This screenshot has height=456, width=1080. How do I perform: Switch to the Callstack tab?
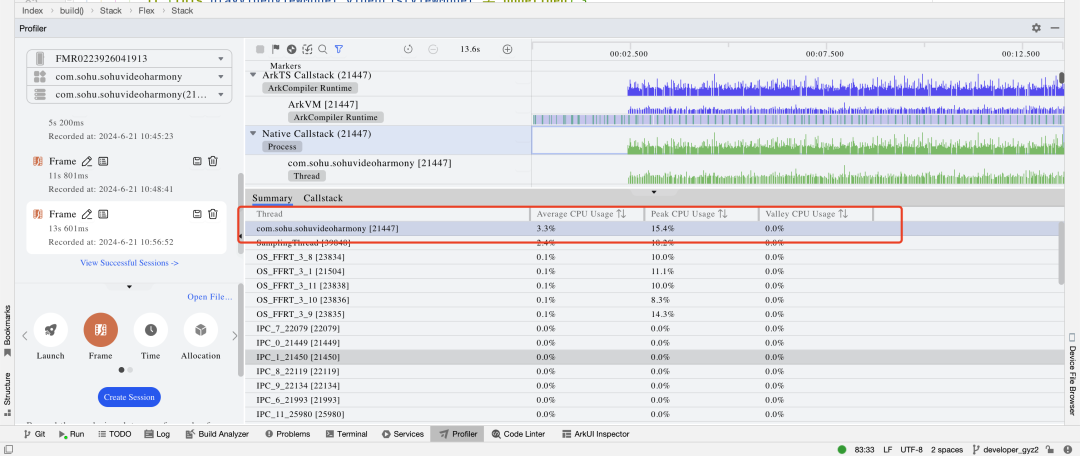(x=323, y=198)
